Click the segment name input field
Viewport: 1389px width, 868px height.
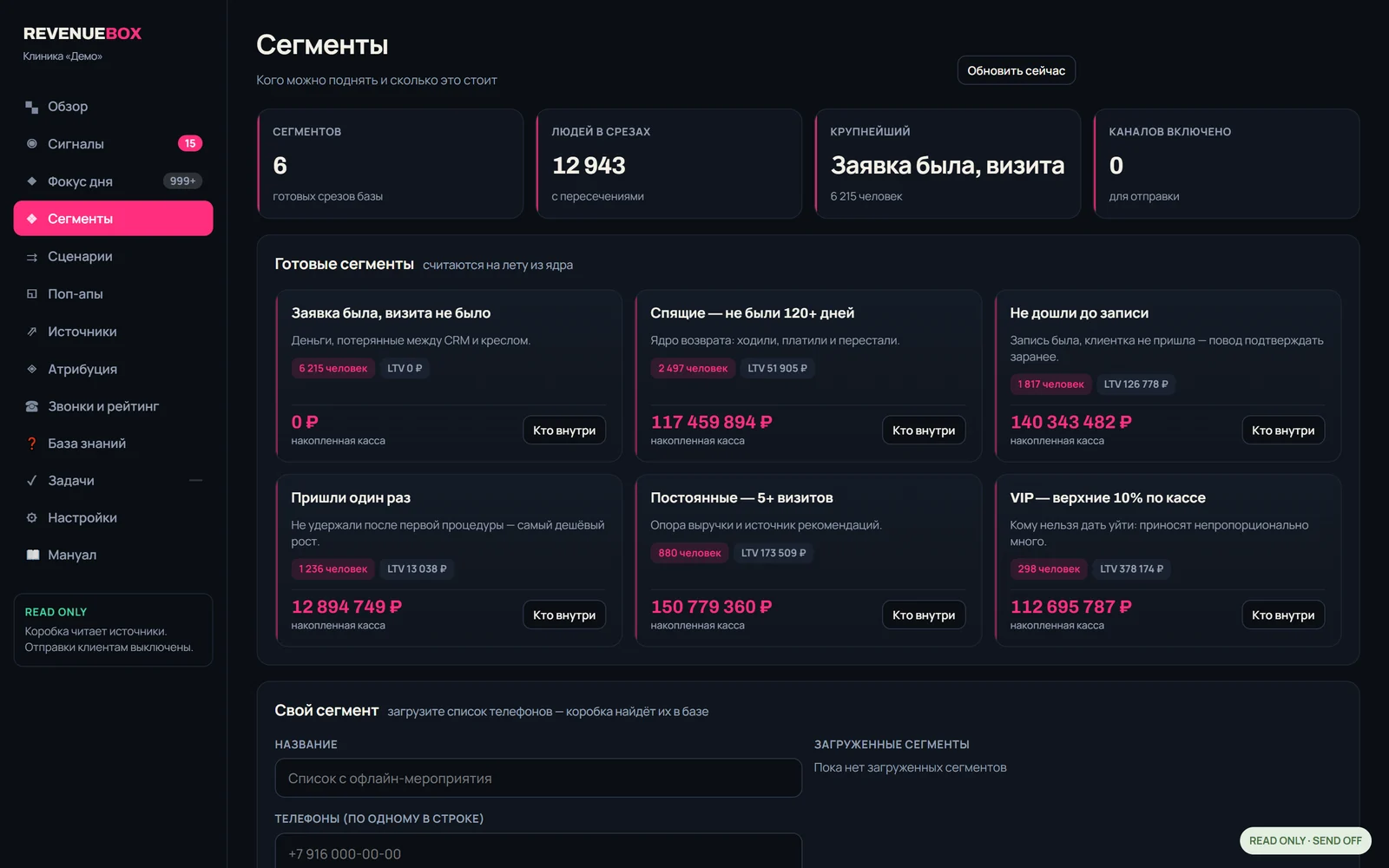point(538,779)
